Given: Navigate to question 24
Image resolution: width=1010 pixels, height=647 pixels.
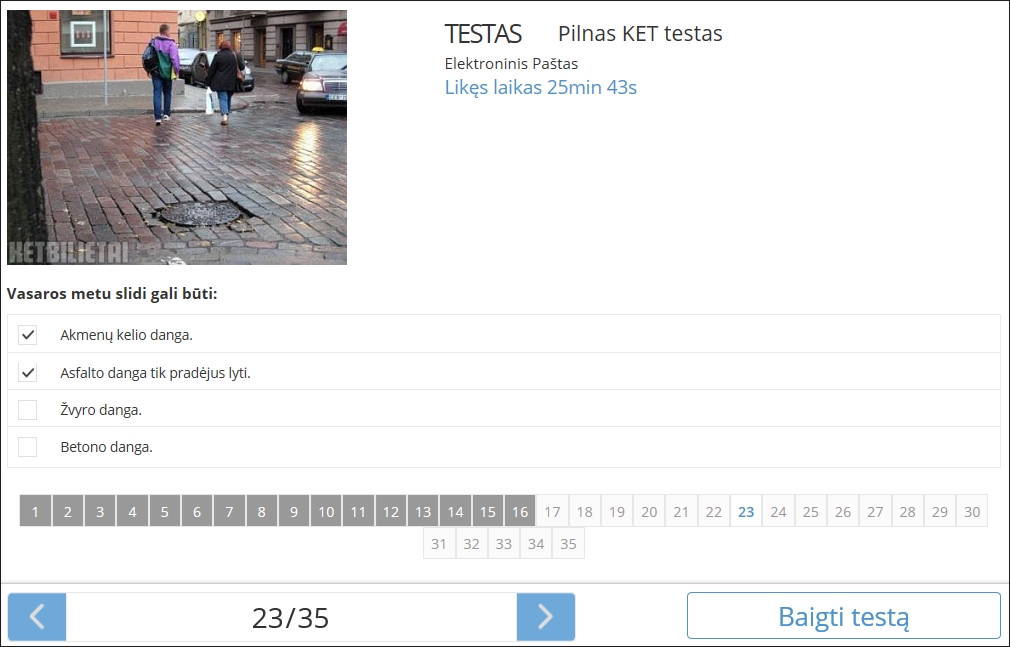Looking at the screenshot, I should [778, 512].
